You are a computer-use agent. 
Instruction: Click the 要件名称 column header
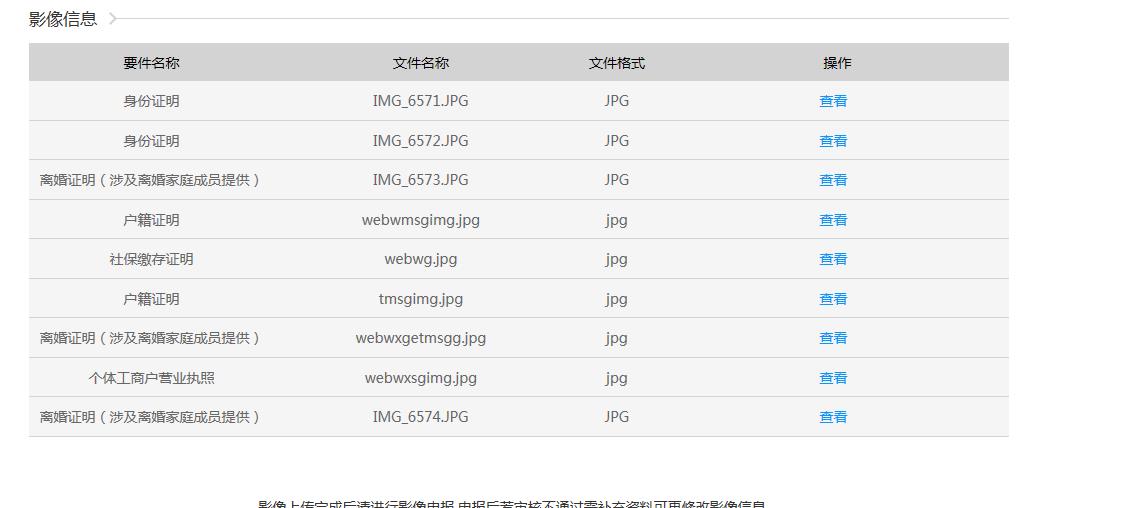click(x=151, y=63)
